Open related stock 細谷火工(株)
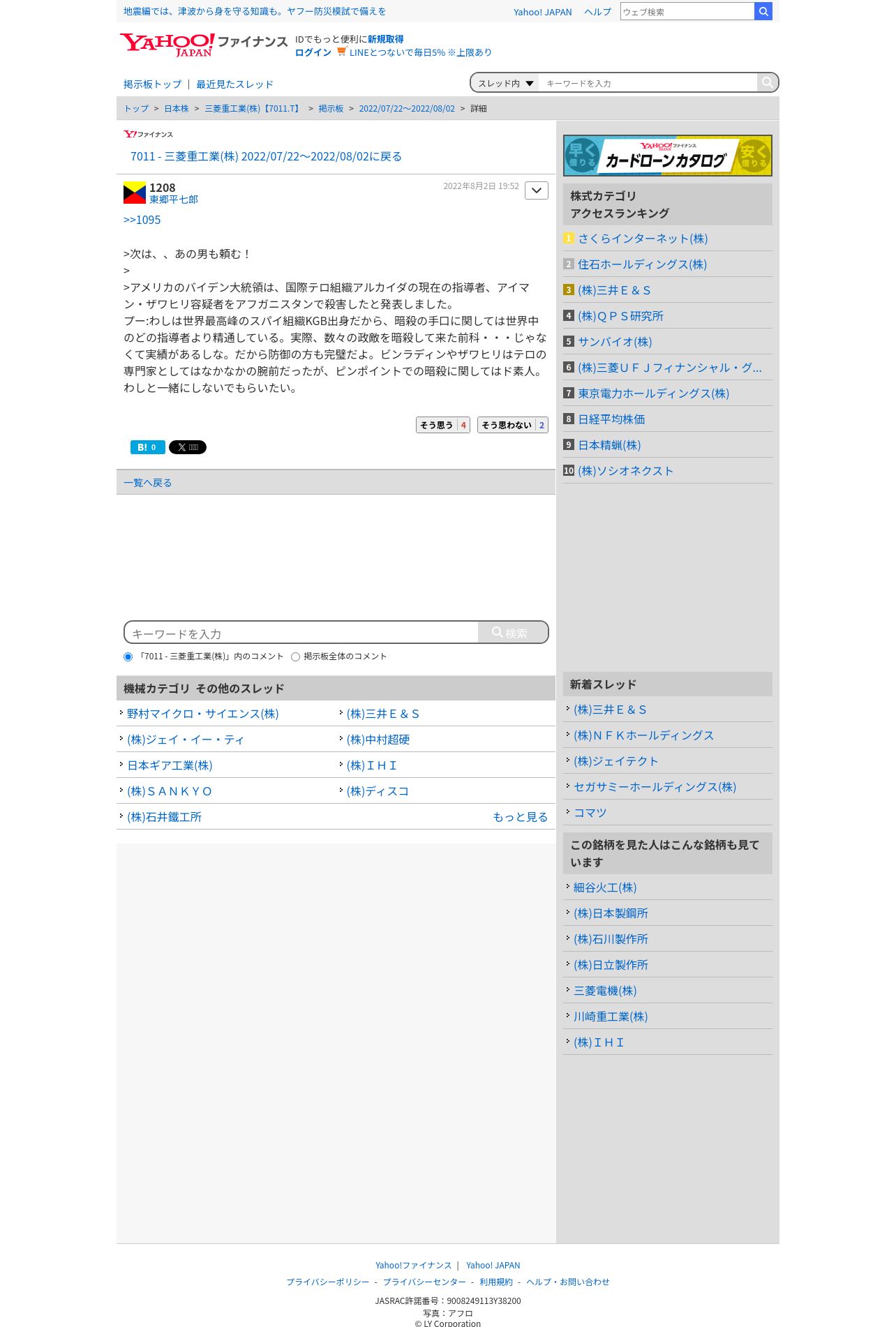This screenshot has width=896, height=1327. coord(605,887)
